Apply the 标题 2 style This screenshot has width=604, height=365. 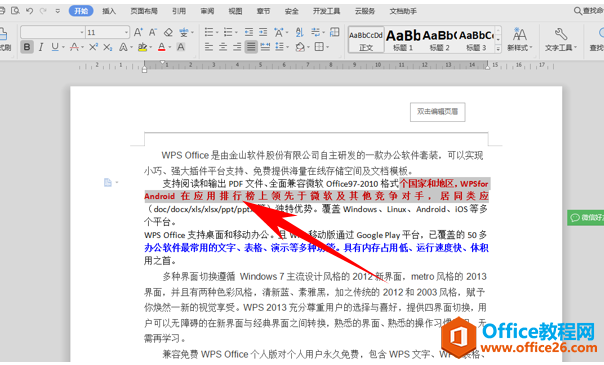[440, 40]
